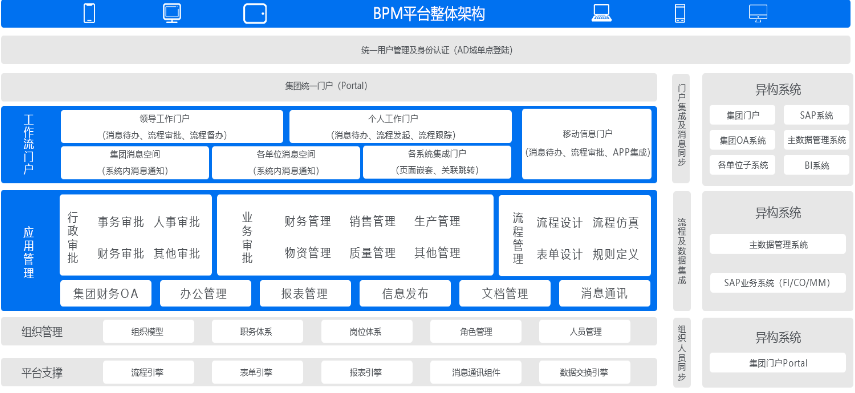
Task: Click the 应用管理 section label
Action: (x=29, y=251)
